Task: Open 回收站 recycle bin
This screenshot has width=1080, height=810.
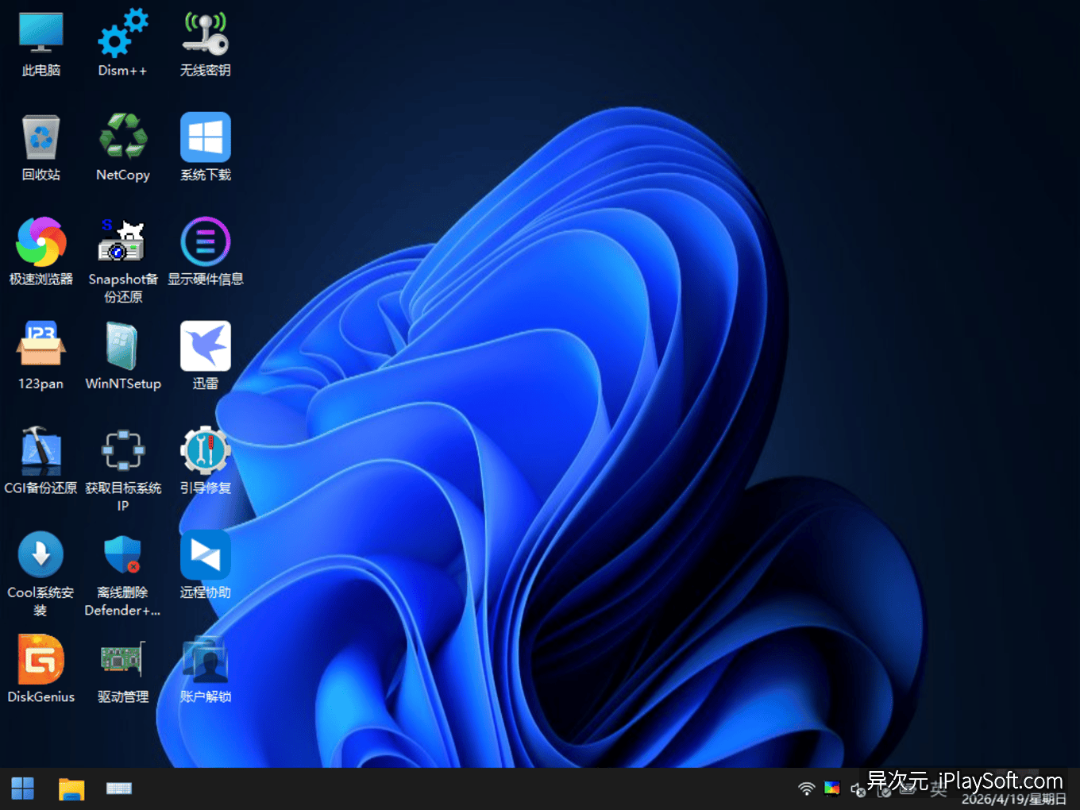Action: coord(41,147)
